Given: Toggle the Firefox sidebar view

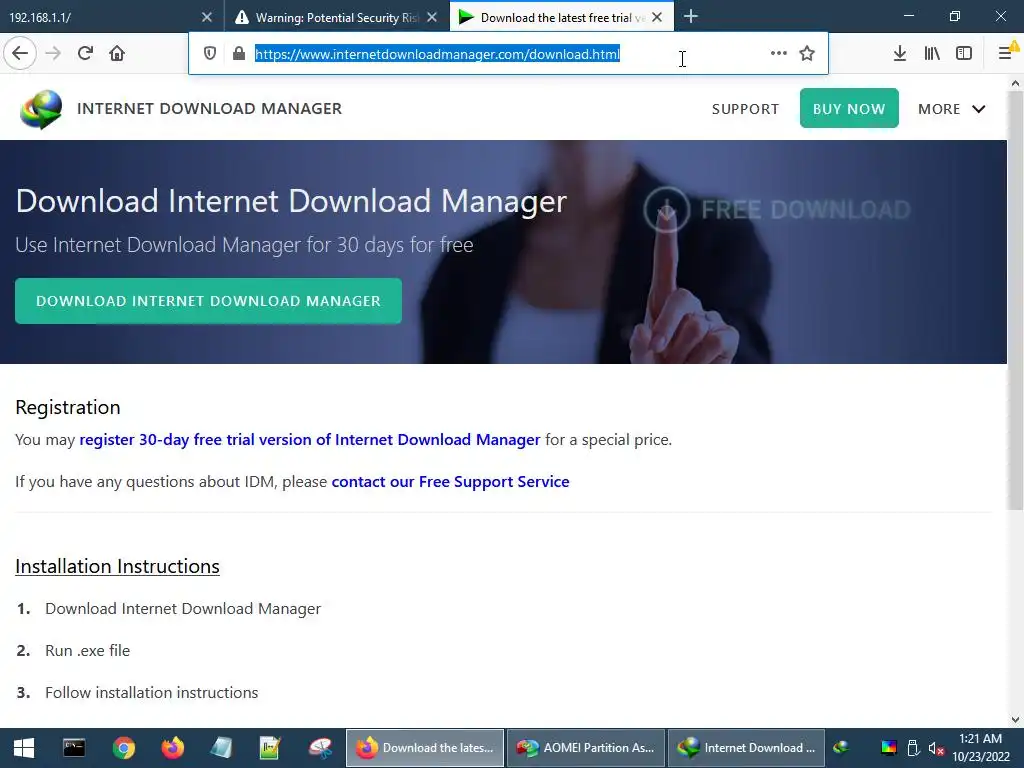Looking at the screenshot, I should pos(964,54).
